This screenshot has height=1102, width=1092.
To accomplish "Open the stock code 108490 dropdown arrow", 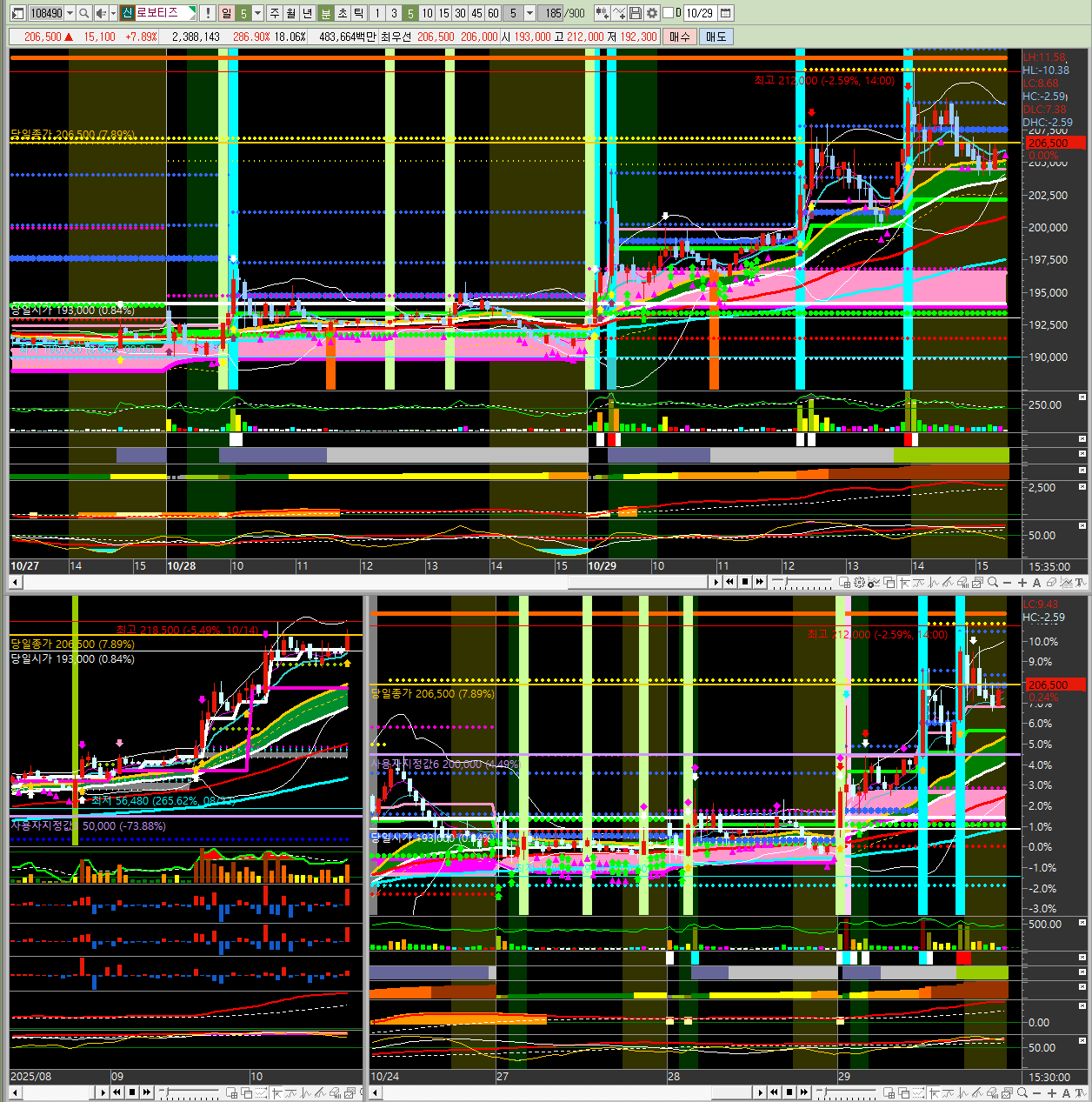I will [70, 13].
